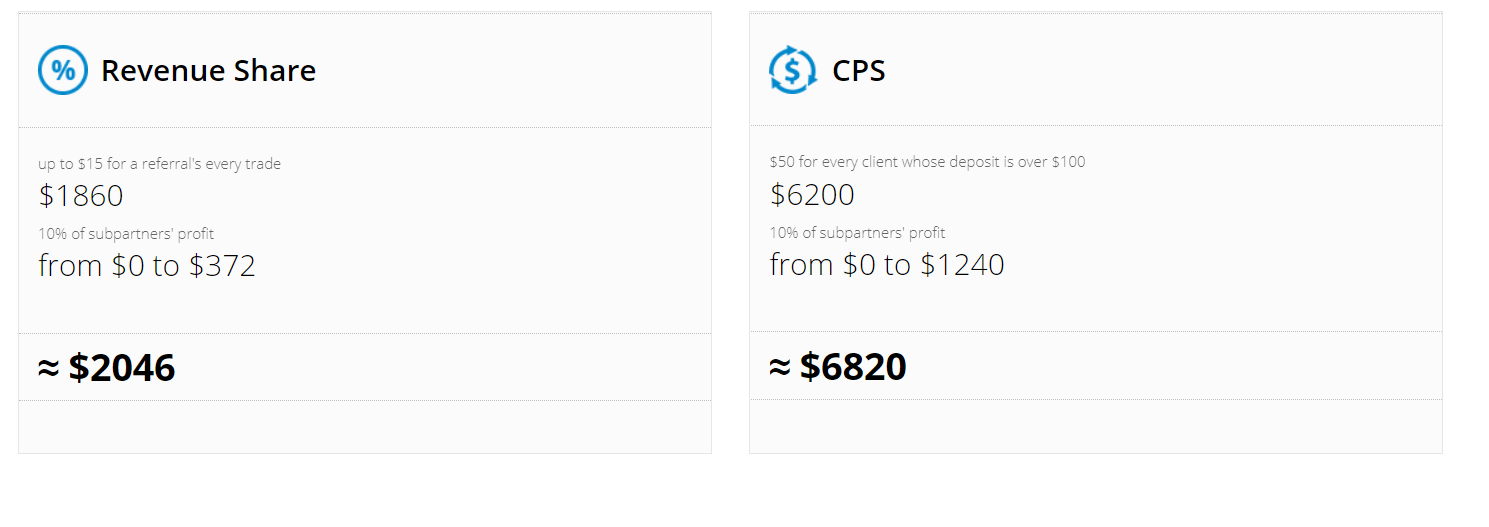Image resolution: width=1489 pixels, height=527 pixels.
Task: Click empty footer strip of CPS card
Action: pos(1095,426)
